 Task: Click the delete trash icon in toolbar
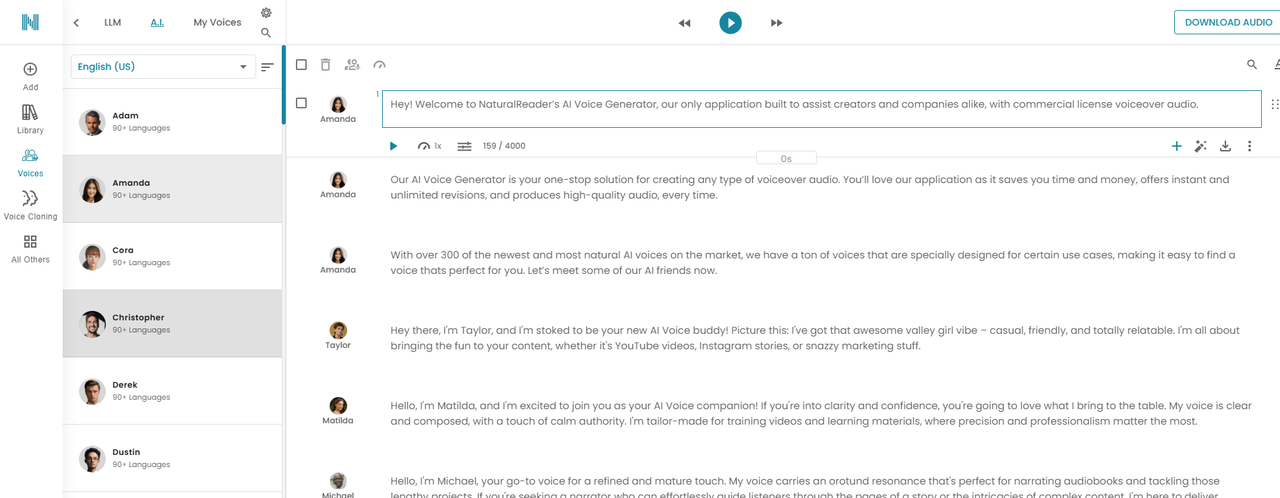[x=325, y=65]
